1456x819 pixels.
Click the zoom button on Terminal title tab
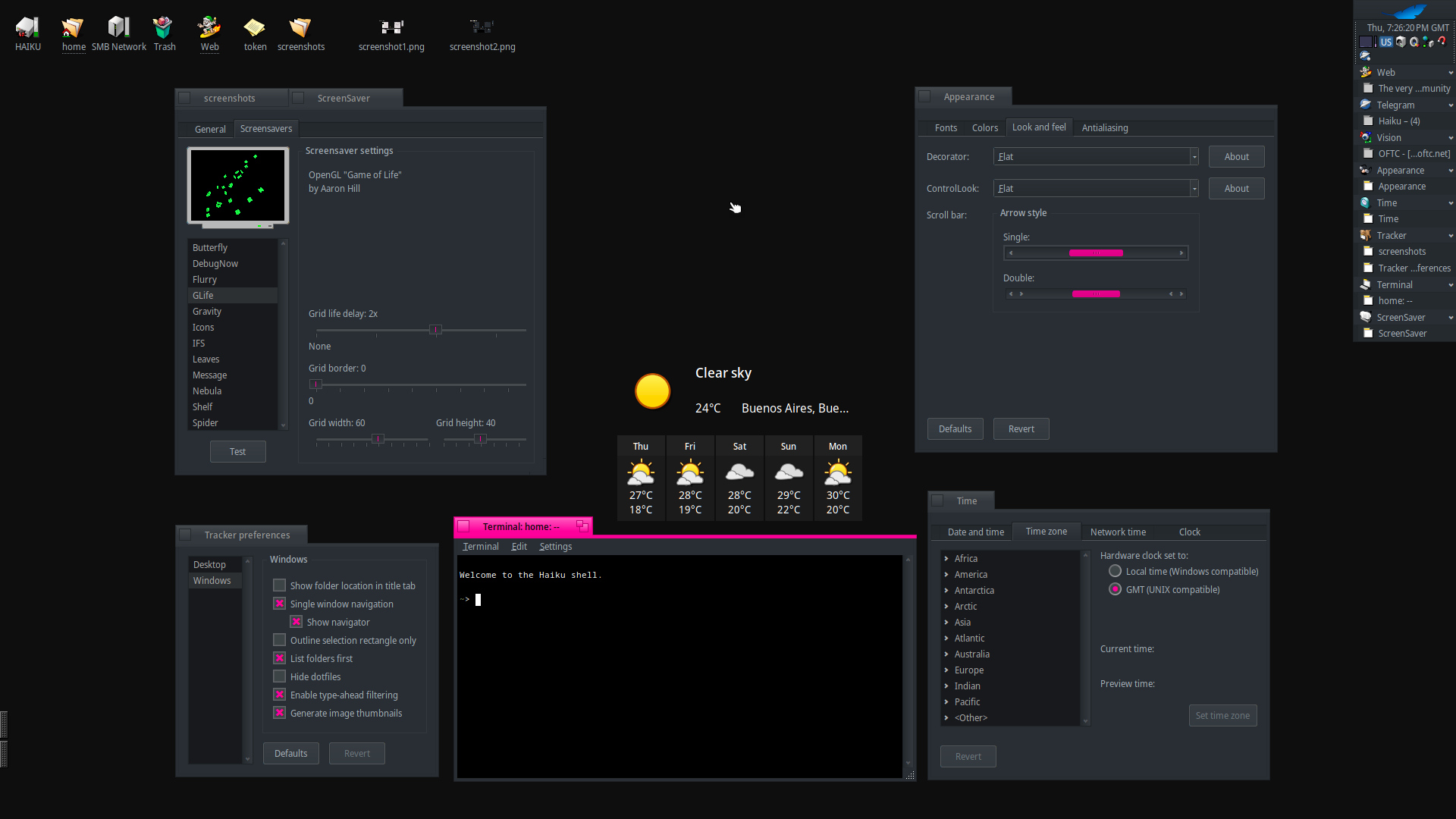582,526
